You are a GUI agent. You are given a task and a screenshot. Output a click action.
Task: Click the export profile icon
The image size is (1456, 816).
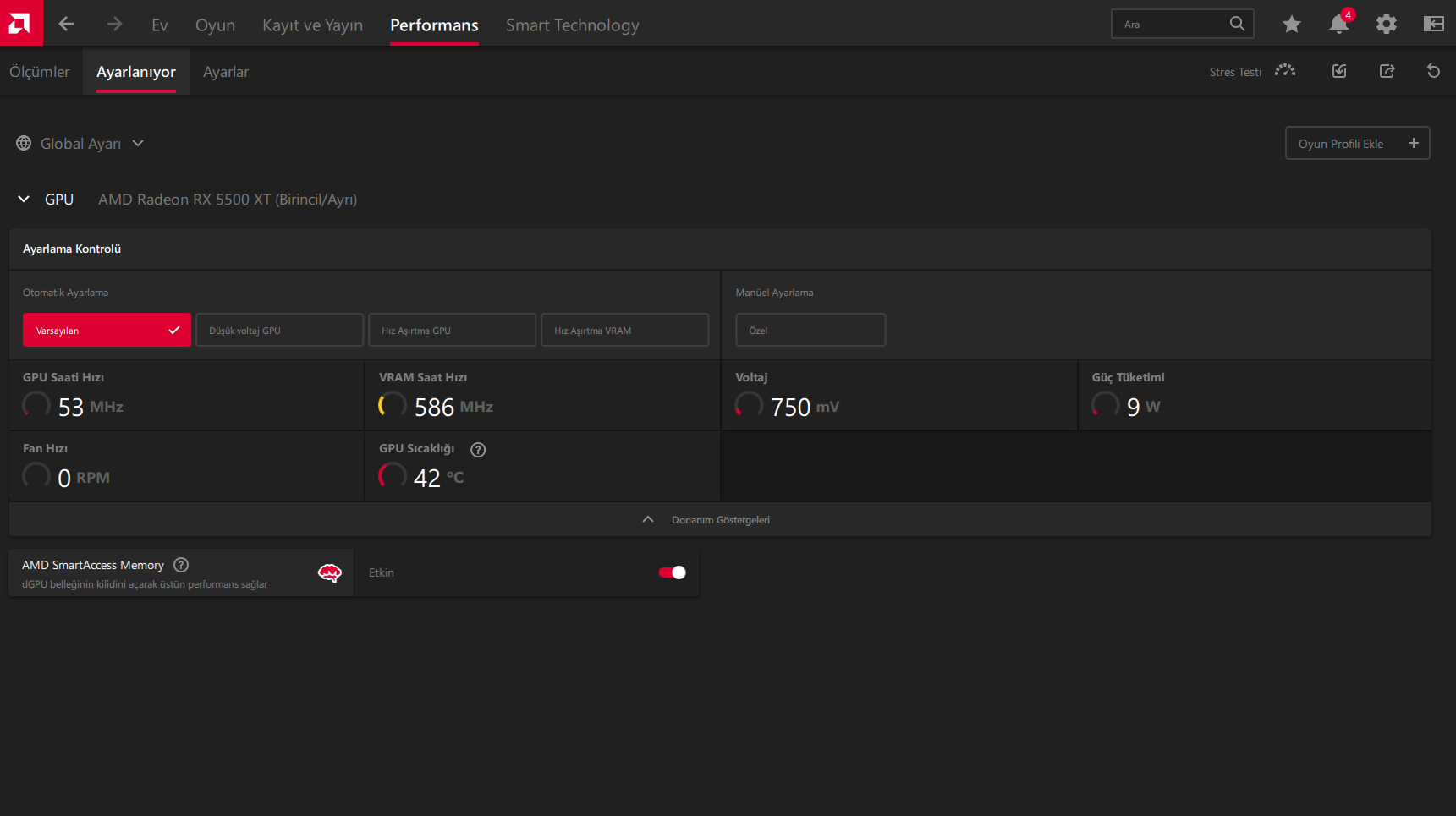(1387, 71)
